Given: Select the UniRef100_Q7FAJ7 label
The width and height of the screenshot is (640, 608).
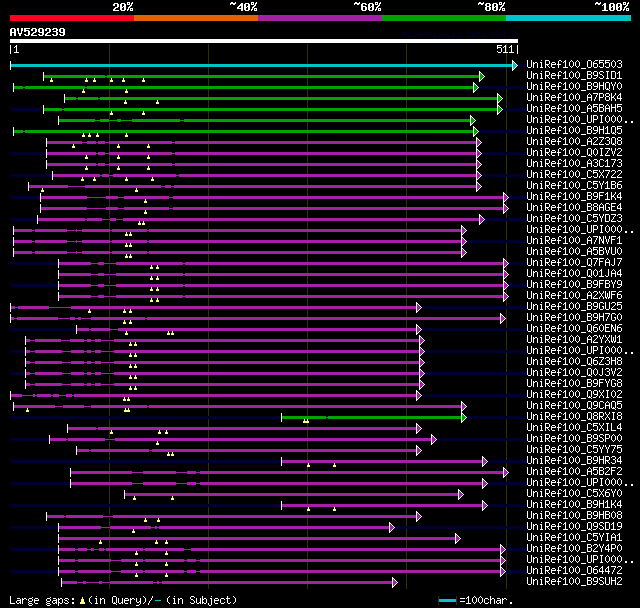Looking at the screenshot, I should click(574, 263).
